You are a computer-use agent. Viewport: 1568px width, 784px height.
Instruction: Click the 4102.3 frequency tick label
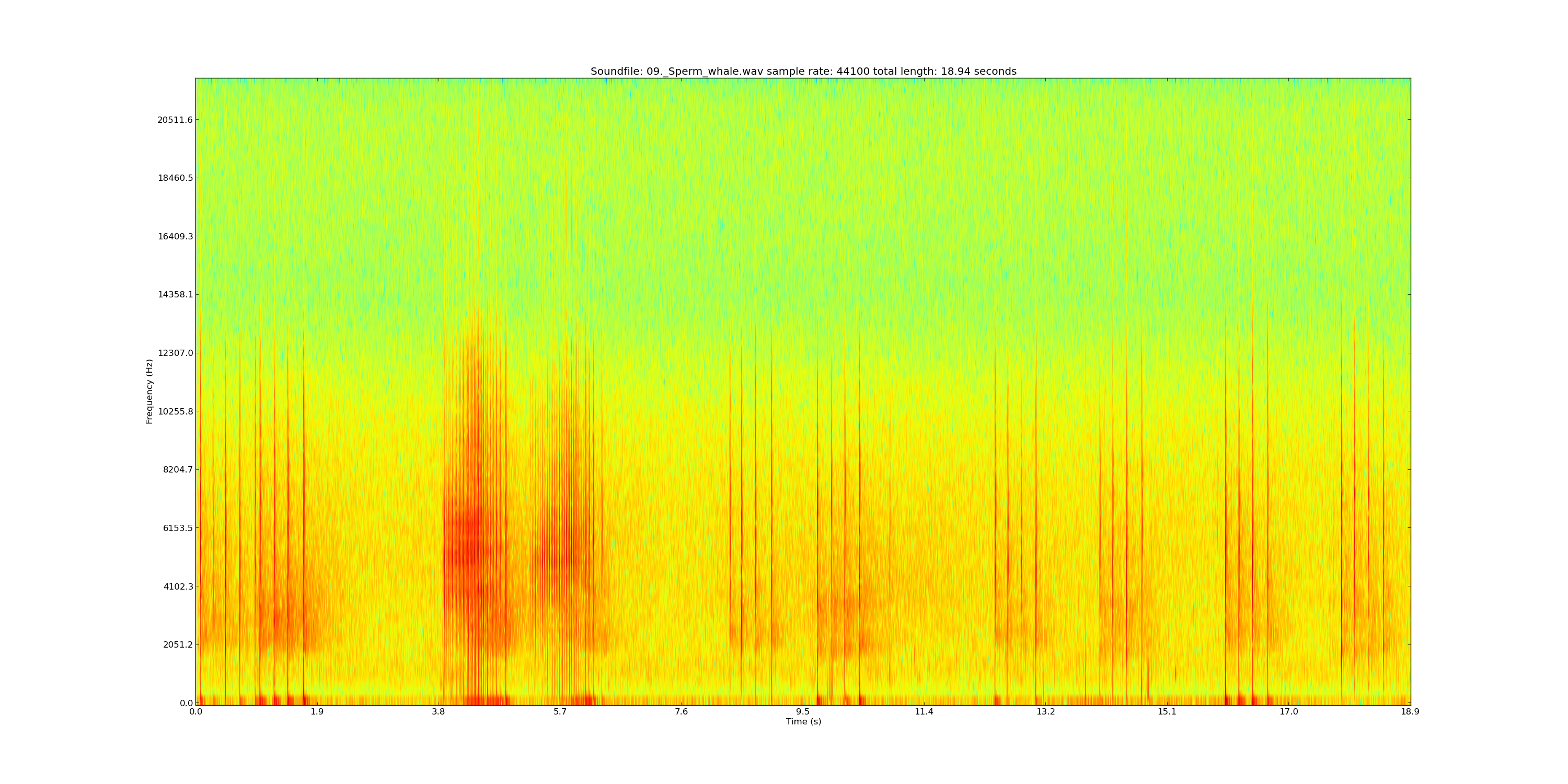click(x=177, y=586)
